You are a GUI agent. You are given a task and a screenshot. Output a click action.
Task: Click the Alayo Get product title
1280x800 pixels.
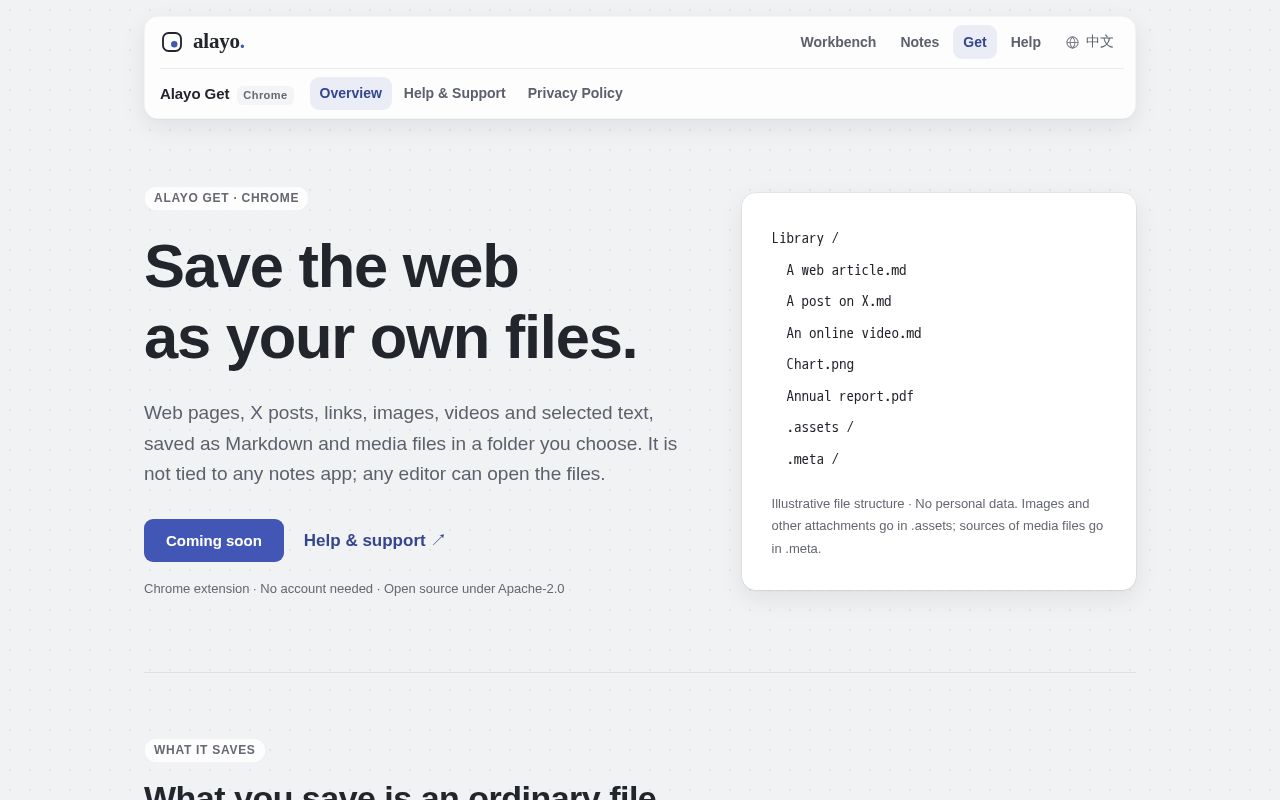pyautogui.click(x=195, y=94)
